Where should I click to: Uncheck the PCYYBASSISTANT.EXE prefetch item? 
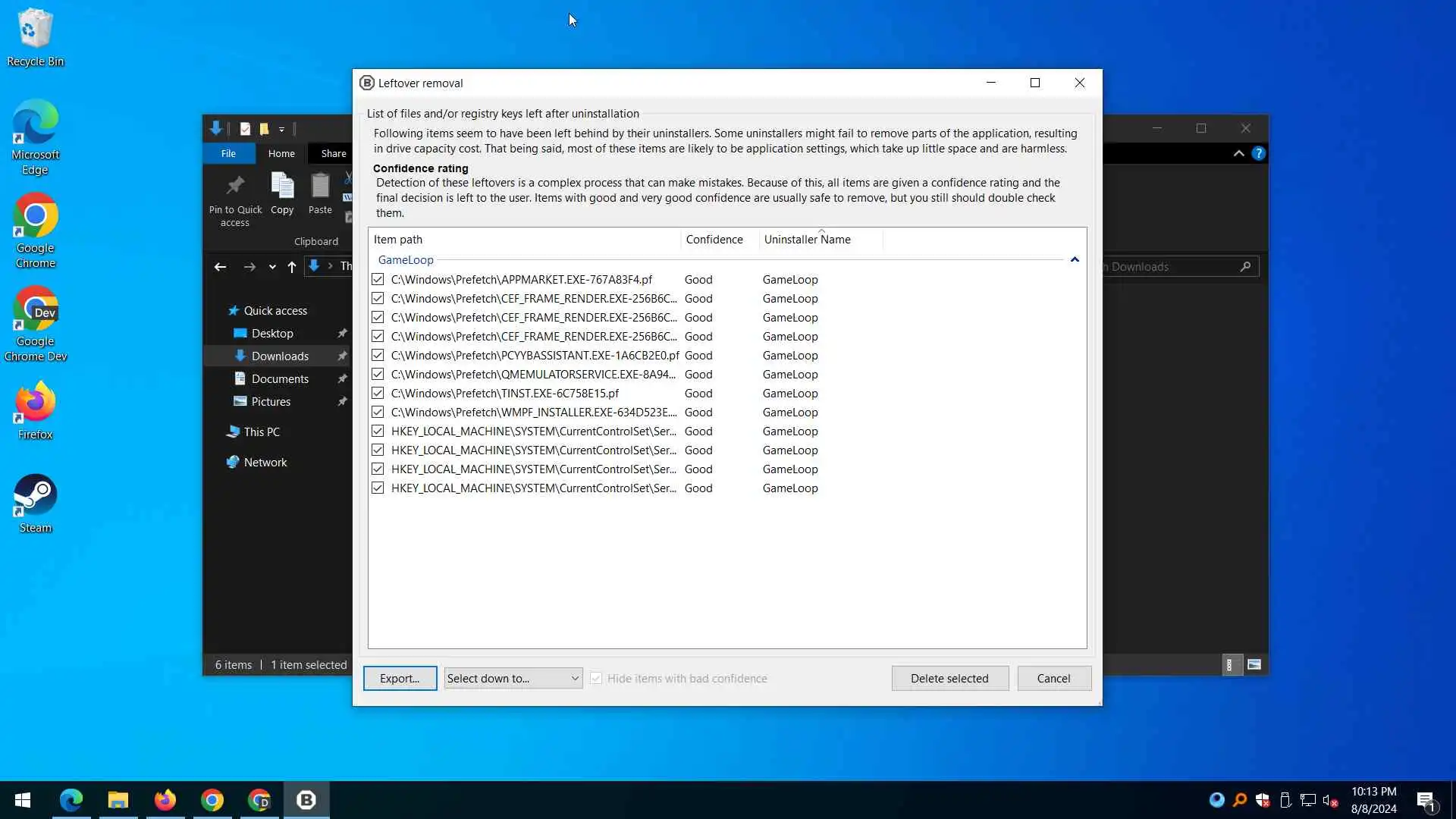pyautogui.click(x=378, y=355)
